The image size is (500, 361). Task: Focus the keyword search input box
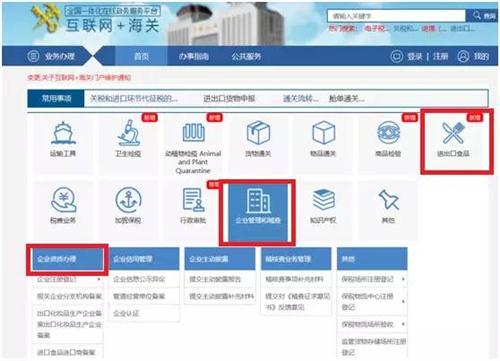[x=396, y=16]
